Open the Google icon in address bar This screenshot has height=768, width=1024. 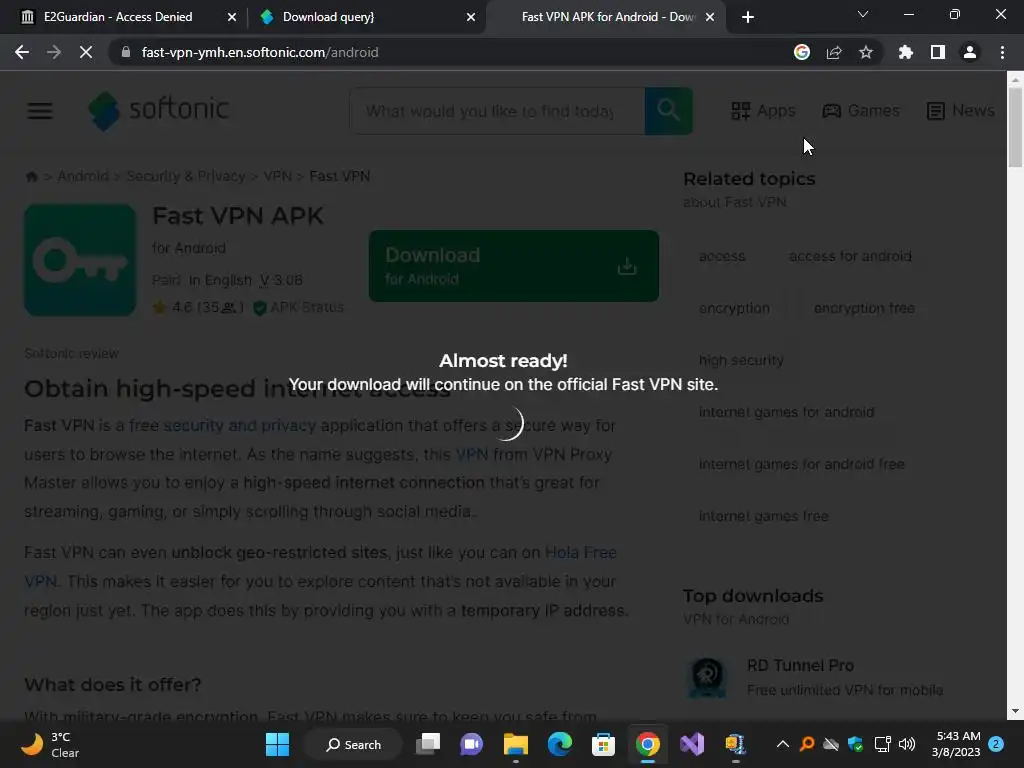click(x=802, y=52)
